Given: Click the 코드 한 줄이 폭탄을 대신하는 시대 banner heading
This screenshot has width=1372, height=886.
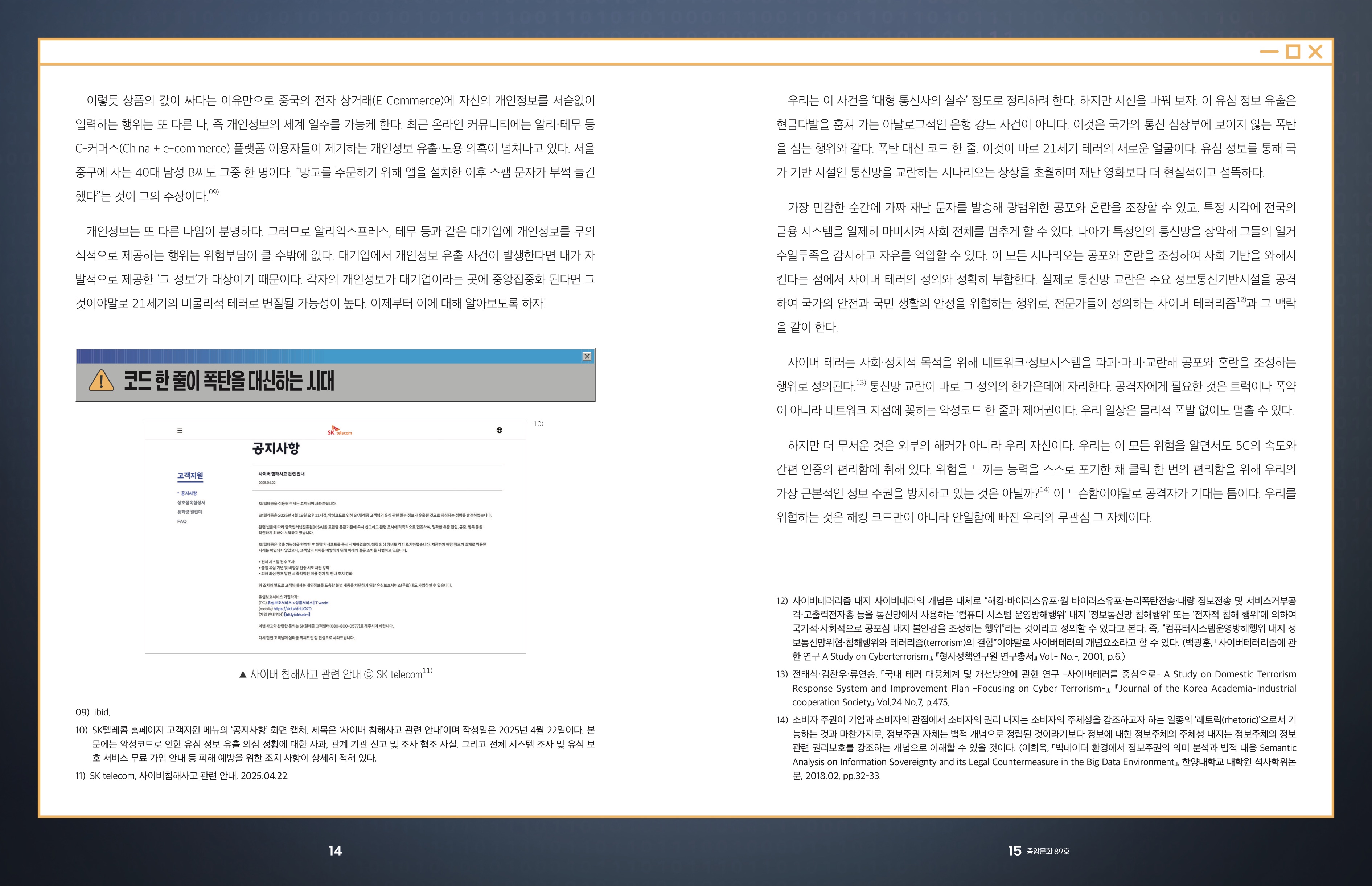Looking at the screenshot, I should pos(229,381).
